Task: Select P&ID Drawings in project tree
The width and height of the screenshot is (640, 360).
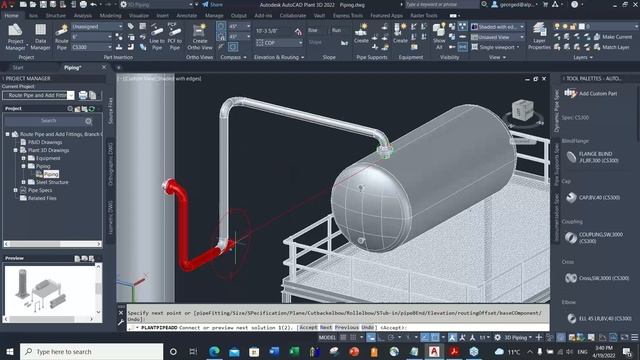Action: (45, 142)
